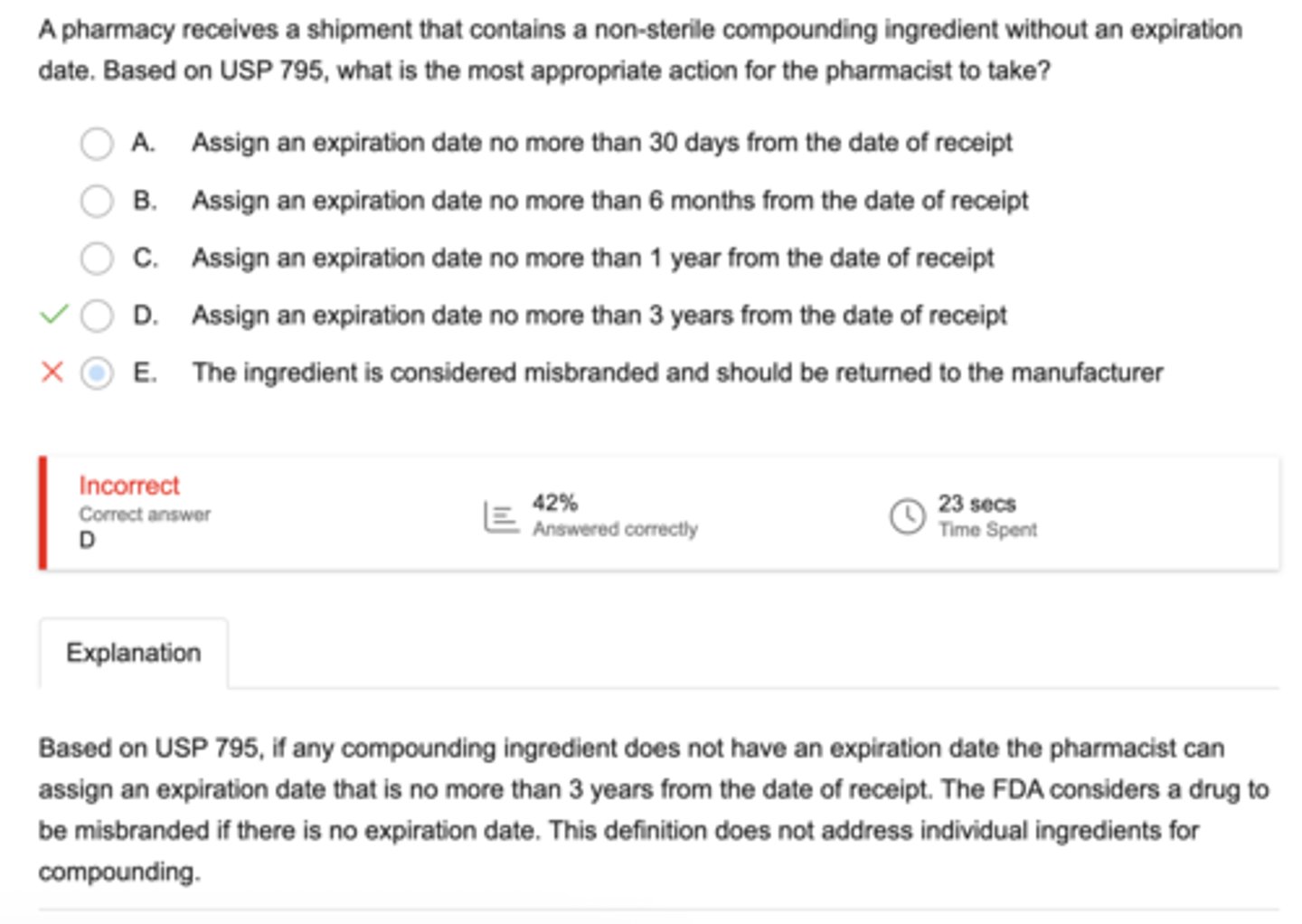Select radio button for option A
Screen dimensions: 1302x924
point(97,143)
